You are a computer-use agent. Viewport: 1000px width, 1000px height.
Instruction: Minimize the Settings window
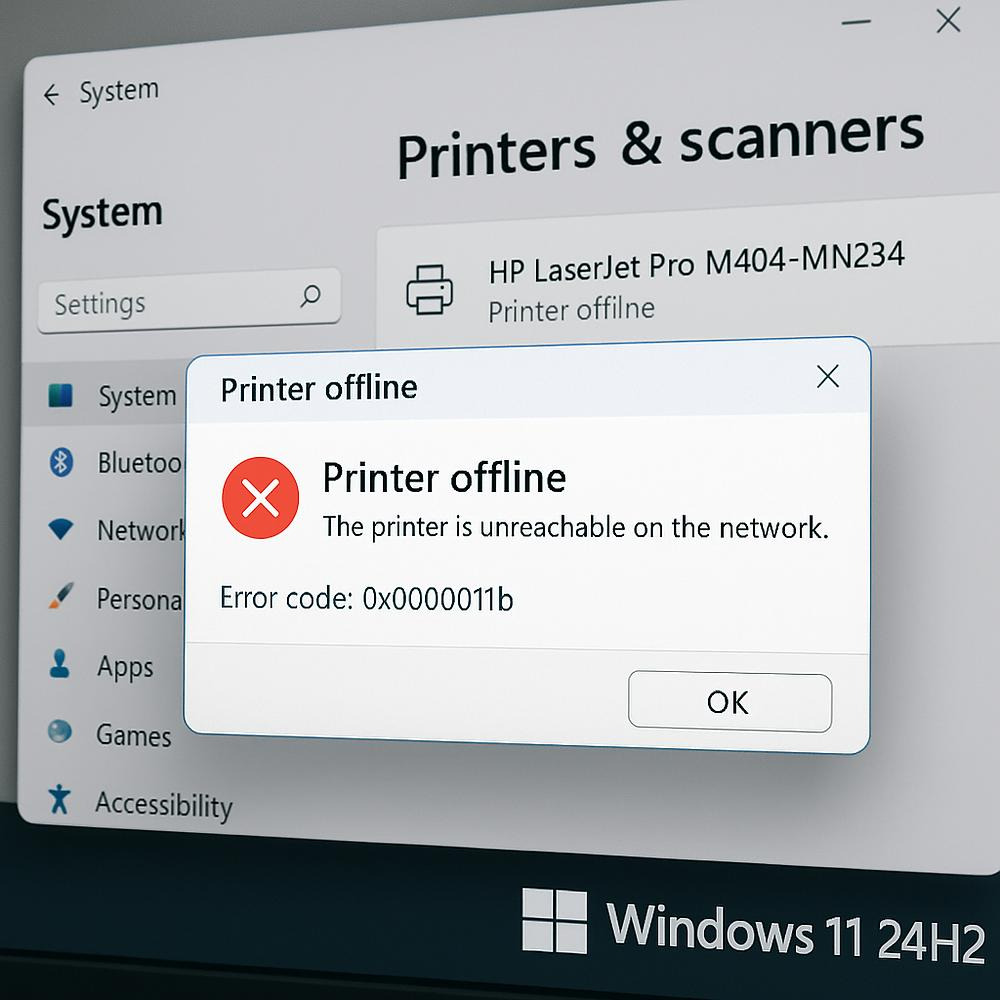click(855, 22)
